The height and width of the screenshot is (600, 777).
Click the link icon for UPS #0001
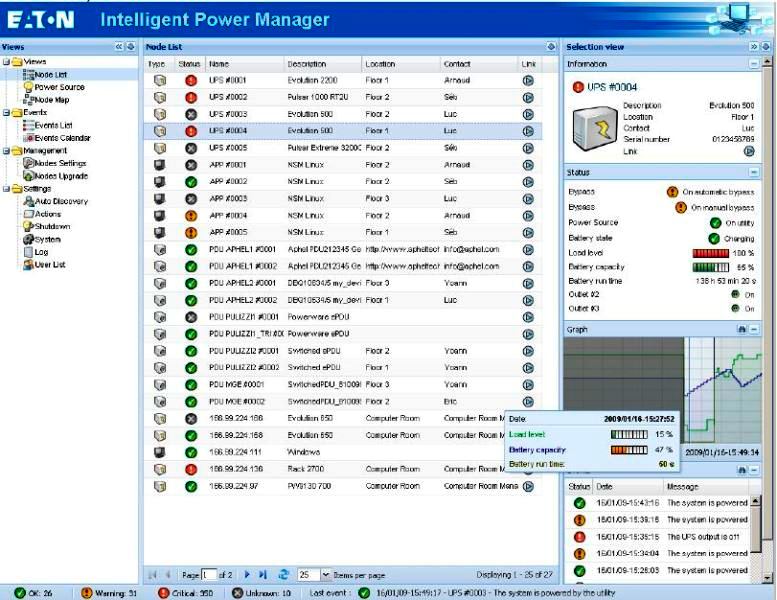[528, 81]
